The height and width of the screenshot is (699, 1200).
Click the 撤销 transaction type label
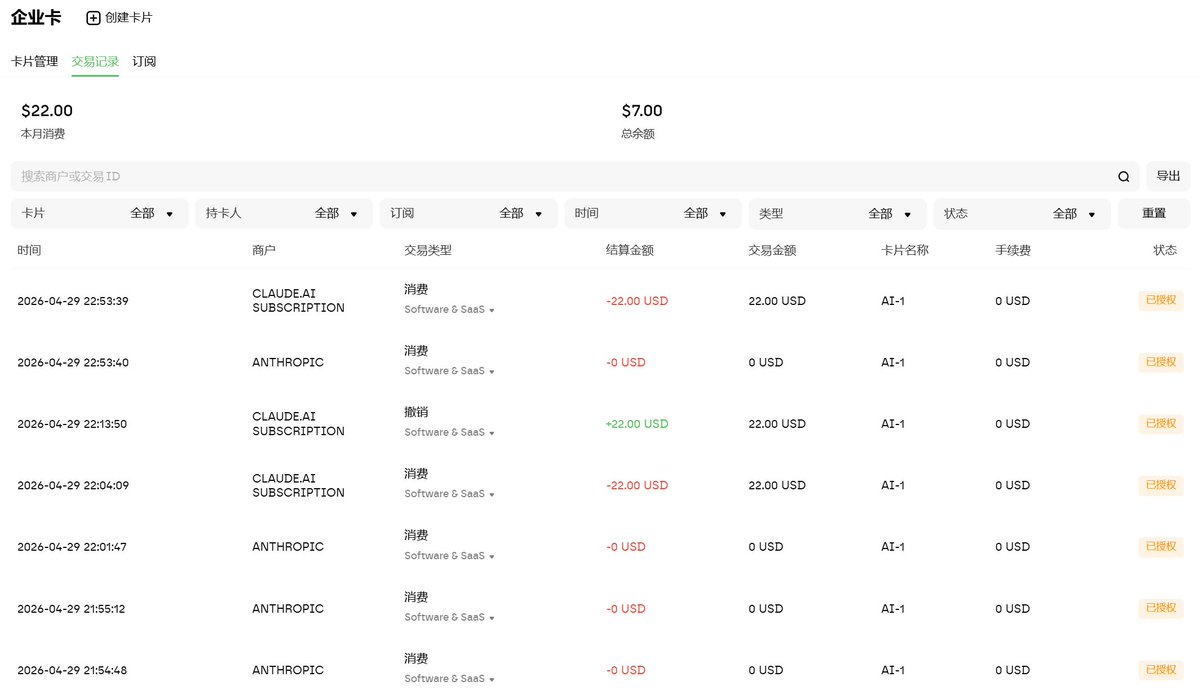coord(416,412)
